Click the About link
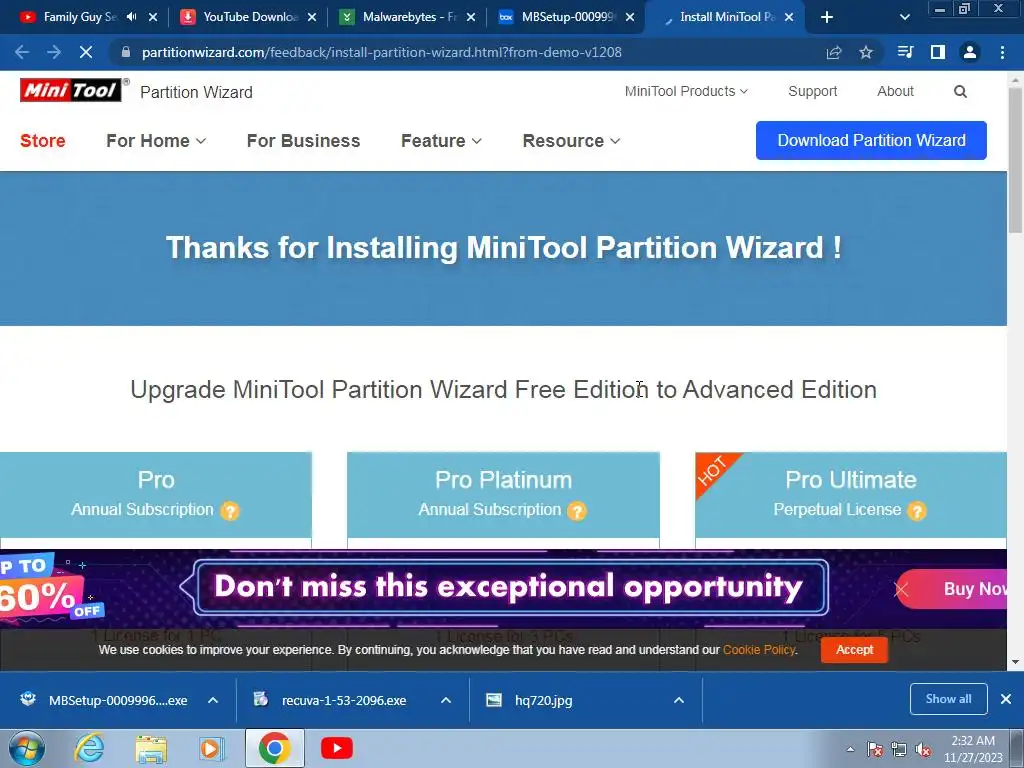This screenshot has height=768, width=1024. (x=895, y=91)
